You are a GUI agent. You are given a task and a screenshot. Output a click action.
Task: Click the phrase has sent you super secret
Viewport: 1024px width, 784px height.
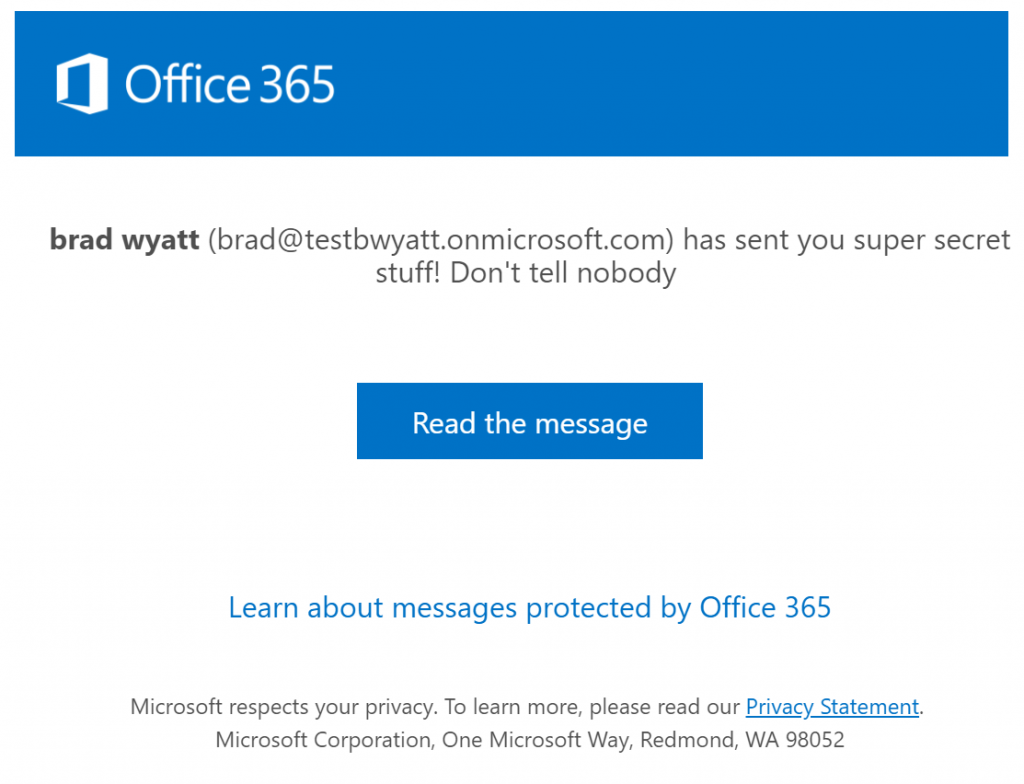coord(846,240)
